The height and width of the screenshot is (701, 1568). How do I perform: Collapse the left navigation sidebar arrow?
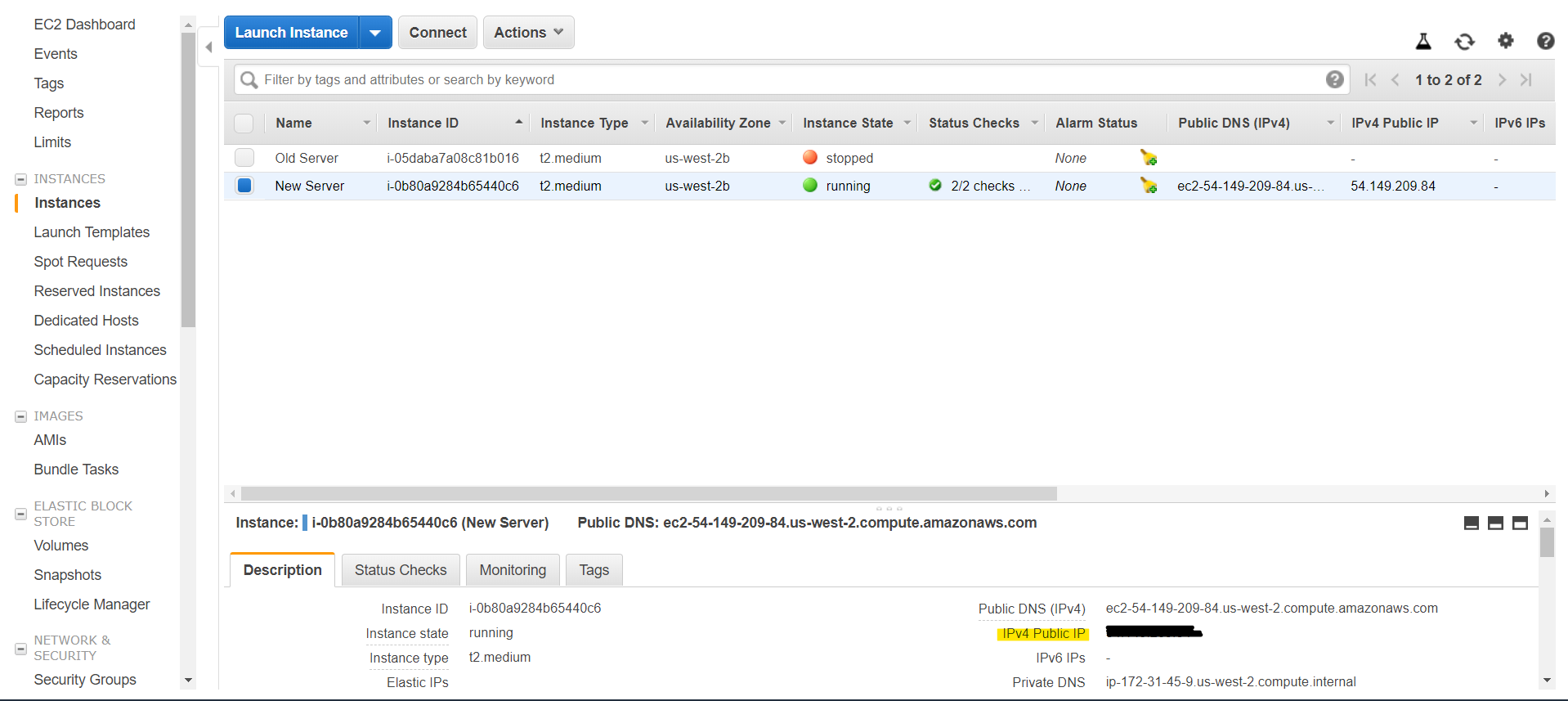click(x=209, y=47)
